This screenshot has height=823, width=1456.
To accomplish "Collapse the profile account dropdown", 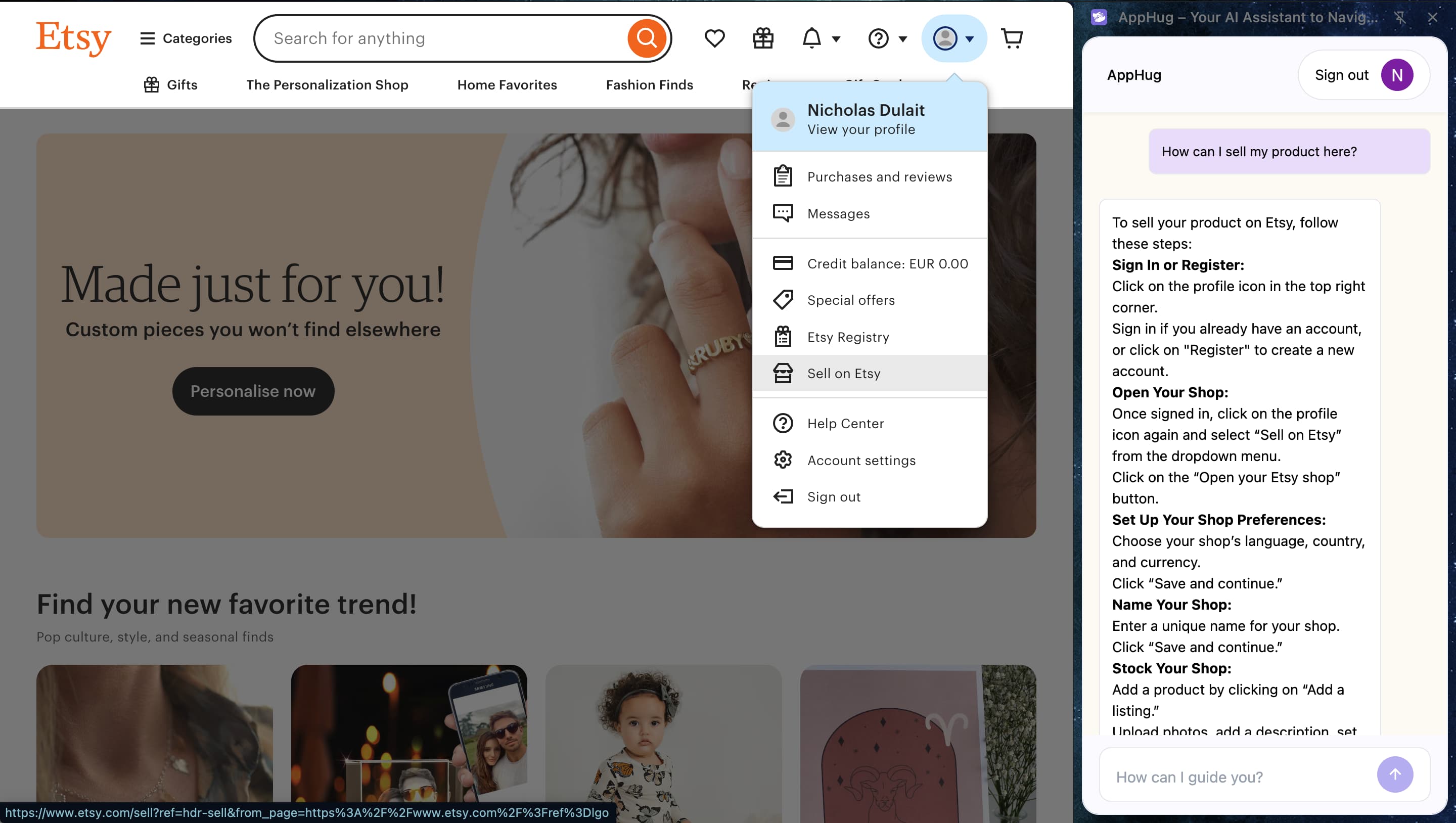I will [x=954, y=38].
